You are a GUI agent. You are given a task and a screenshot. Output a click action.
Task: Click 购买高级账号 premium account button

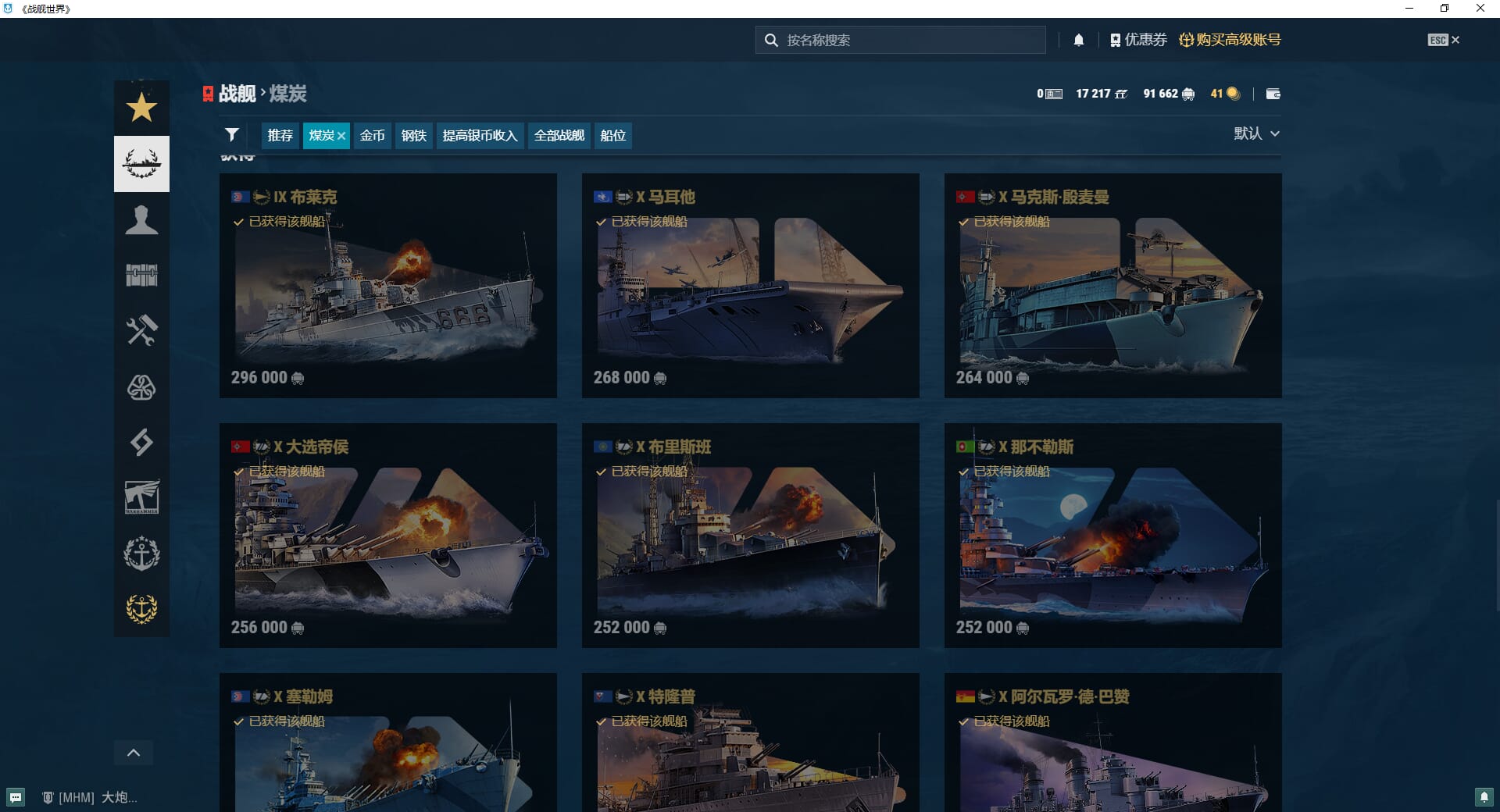click(x=1230, y=40)
